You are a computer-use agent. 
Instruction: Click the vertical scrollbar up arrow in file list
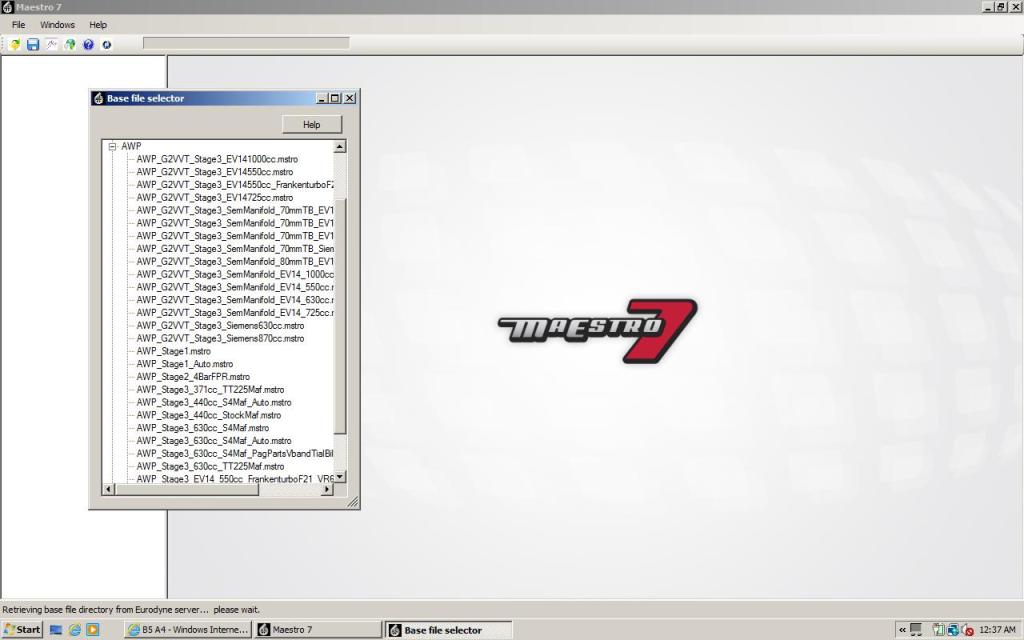(340, 147)
